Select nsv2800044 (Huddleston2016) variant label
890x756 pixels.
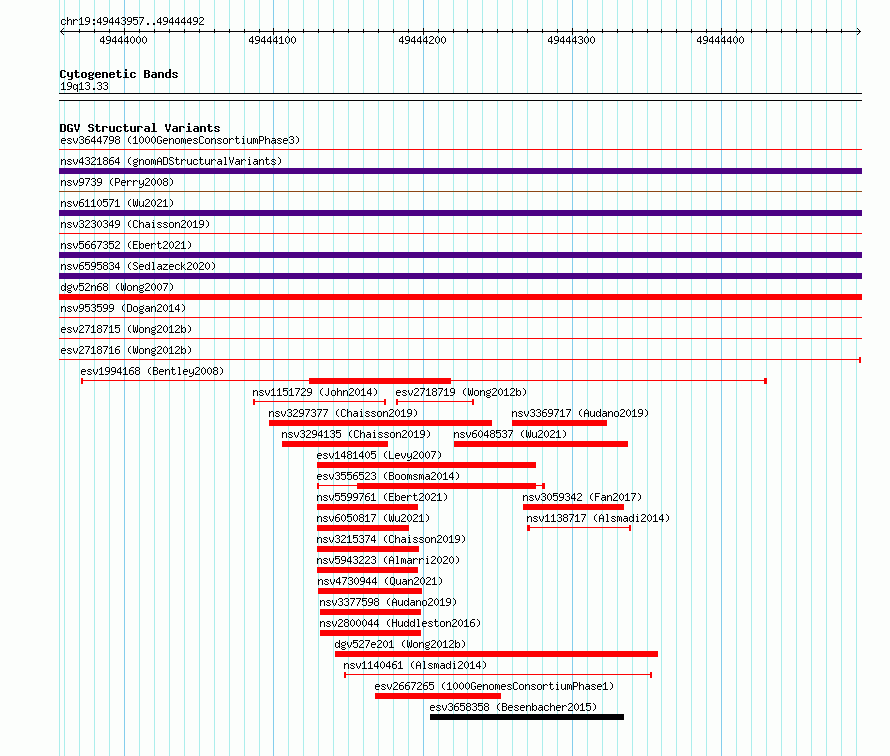pos(400,623)
